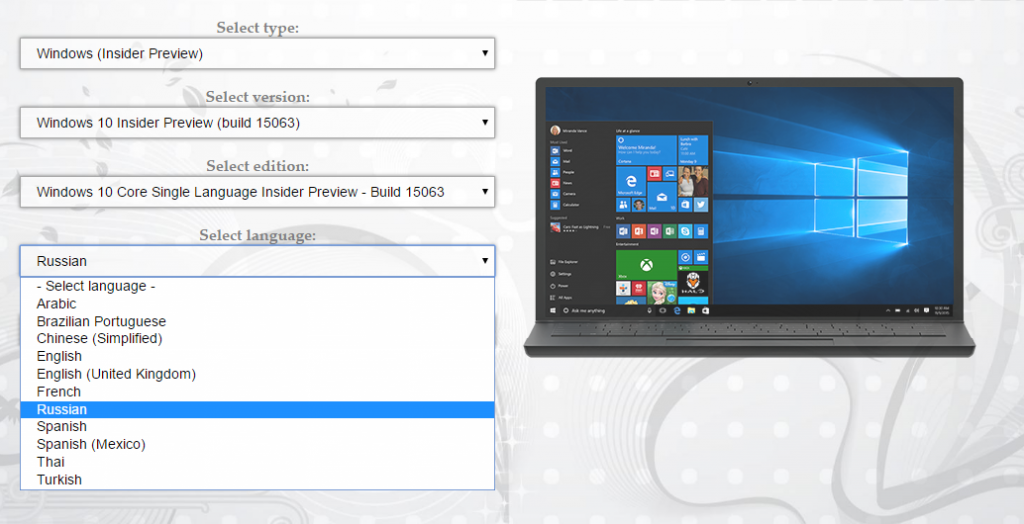1024x524 pixels.
Task: Expand the Select version dropdown
Action: point(257,123)
